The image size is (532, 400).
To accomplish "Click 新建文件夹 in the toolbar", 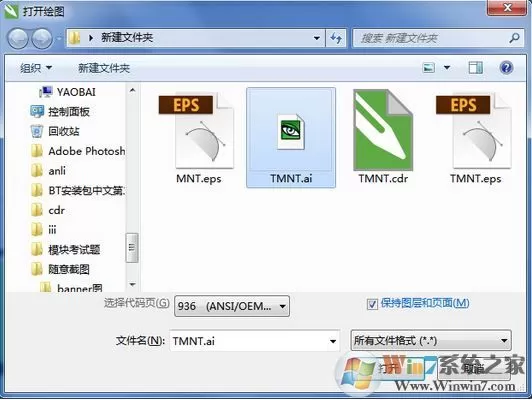I will click(x=104, y=68).
